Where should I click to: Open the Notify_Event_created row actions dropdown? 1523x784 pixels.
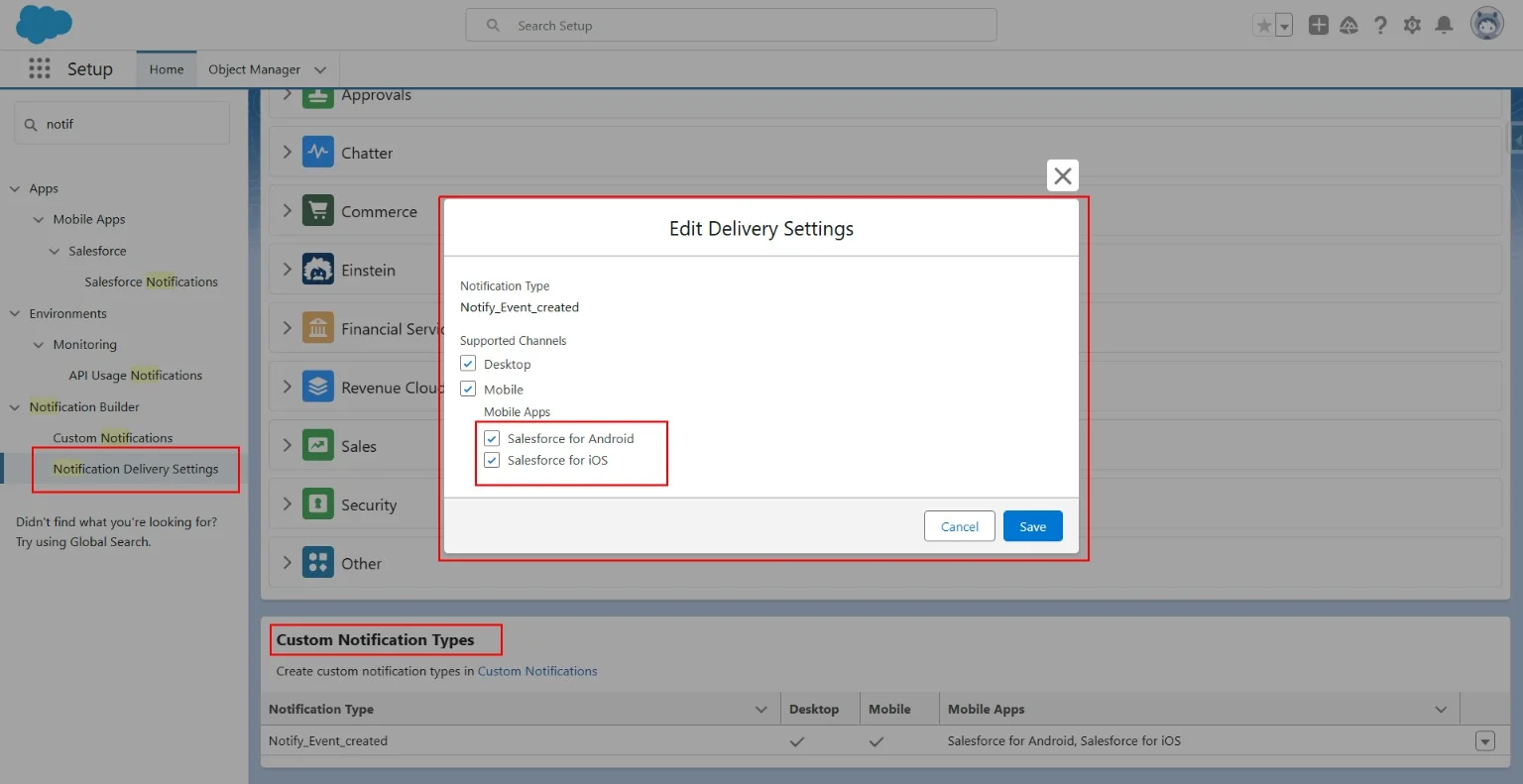pyautogui.click(x=1484, y=741)
